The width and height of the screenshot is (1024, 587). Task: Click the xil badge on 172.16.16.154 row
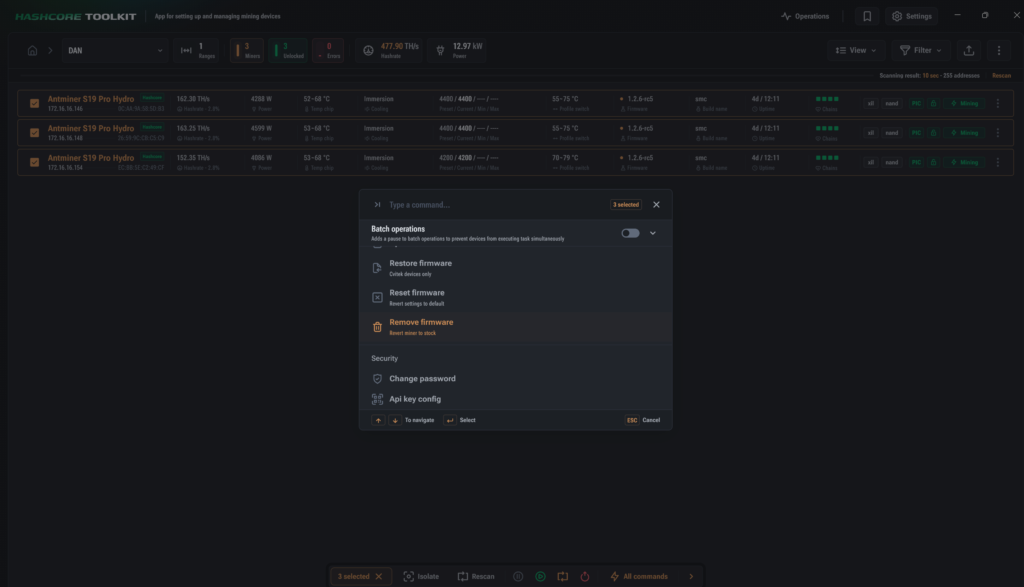click(x=871, y=162)
